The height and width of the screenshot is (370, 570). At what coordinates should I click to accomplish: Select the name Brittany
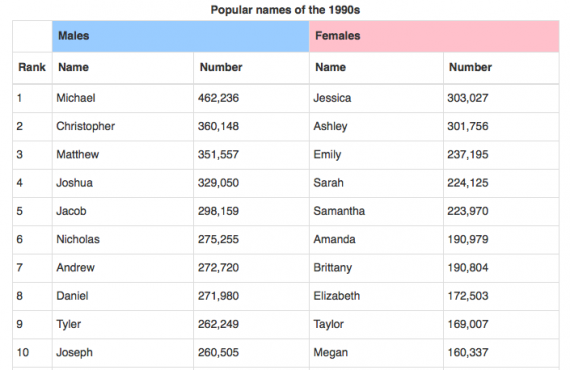(333, 268)
